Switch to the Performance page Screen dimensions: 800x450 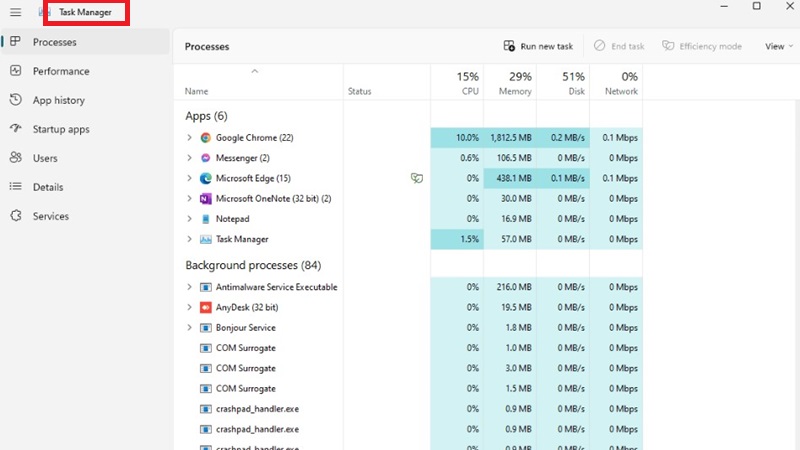60,71
